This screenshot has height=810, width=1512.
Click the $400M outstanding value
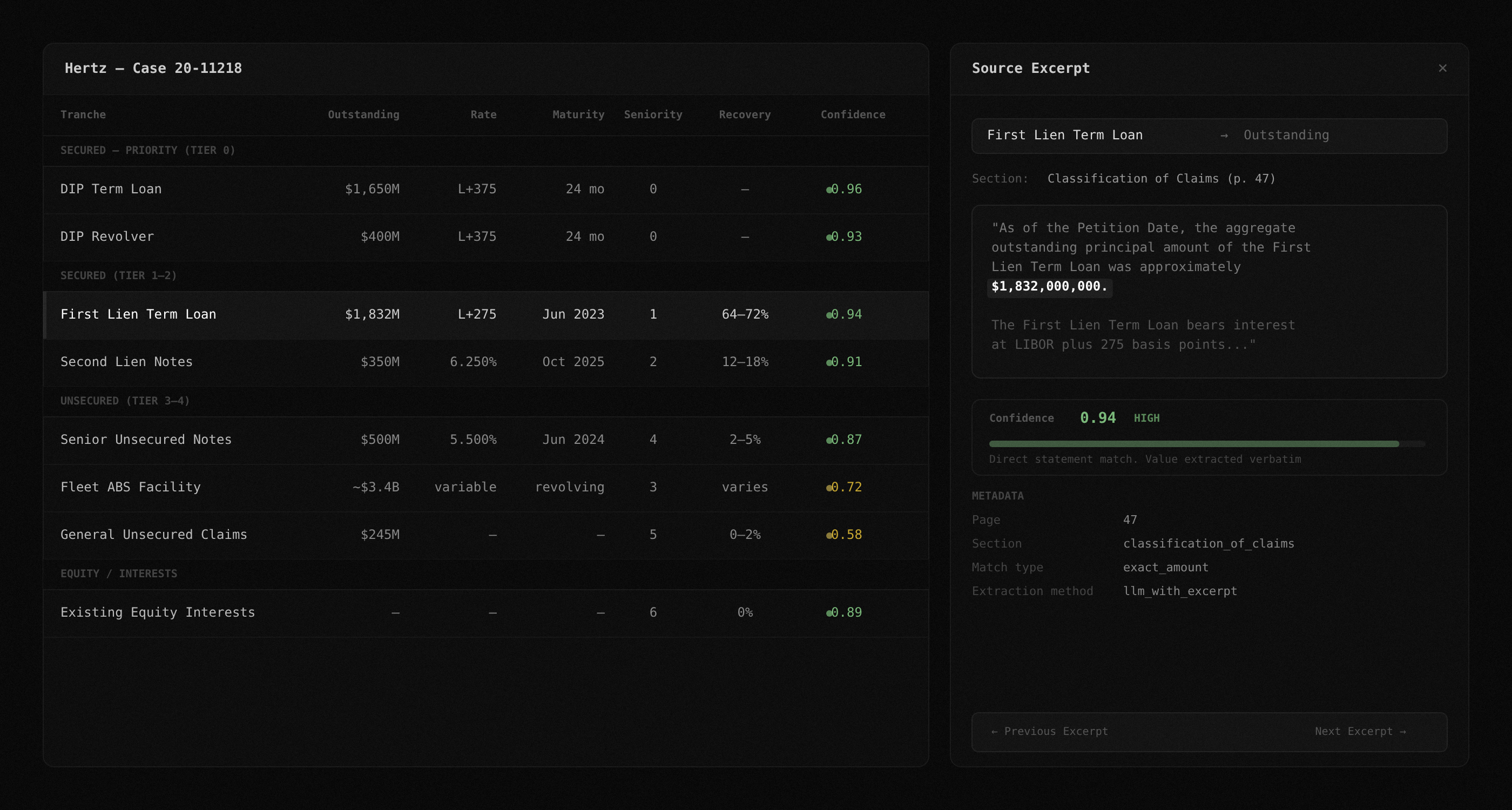(x=380, y=237)
